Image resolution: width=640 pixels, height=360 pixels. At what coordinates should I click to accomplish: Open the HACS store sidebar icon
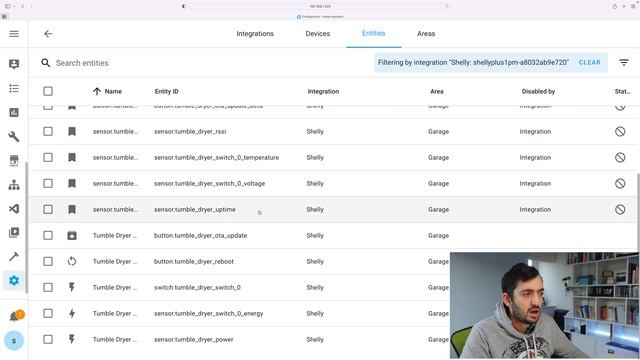14,160
